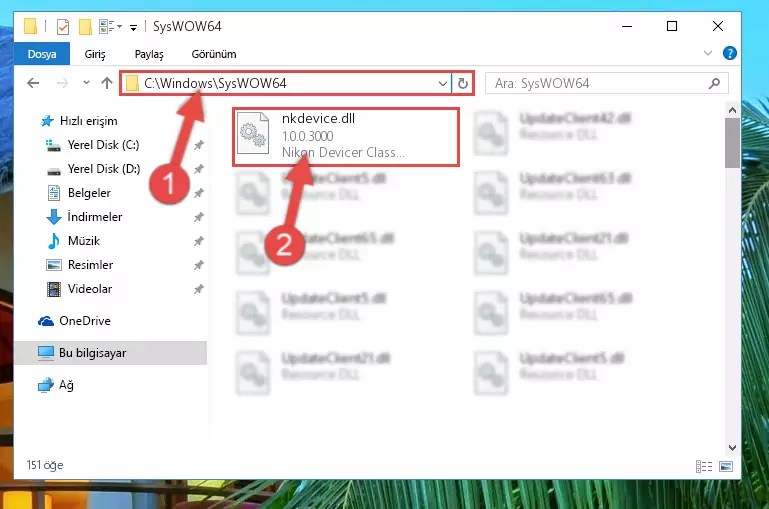Image resolution: width=769 pixels, height=509 pixels.
Task: Click the vertical scrollbar up arrow
Action: click(732, 110)
